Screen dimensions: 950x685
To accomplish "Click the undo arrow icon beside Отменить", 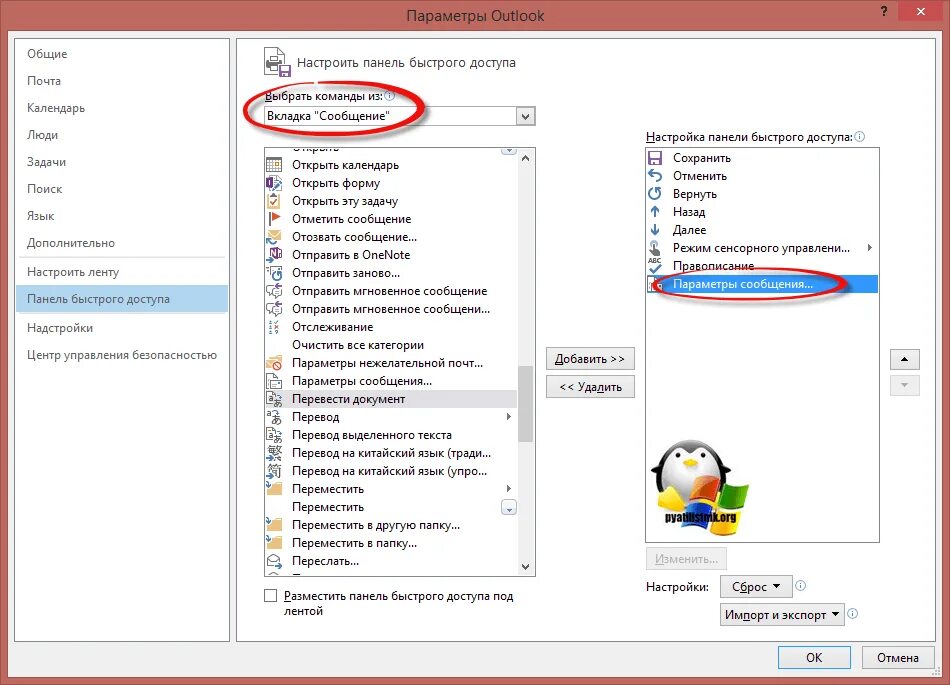I will click(655, 176).
